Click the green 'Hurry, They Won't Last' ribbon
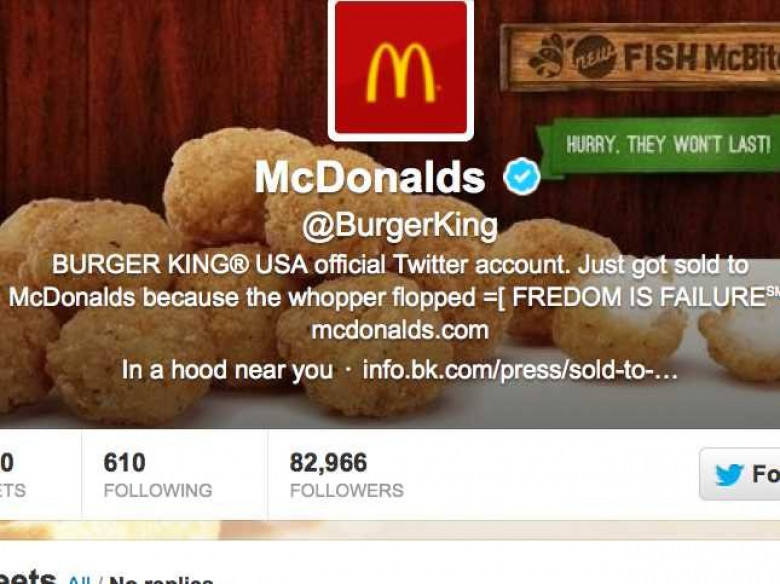The width and height of the screenshot is (780, 584). pos(658,146)
